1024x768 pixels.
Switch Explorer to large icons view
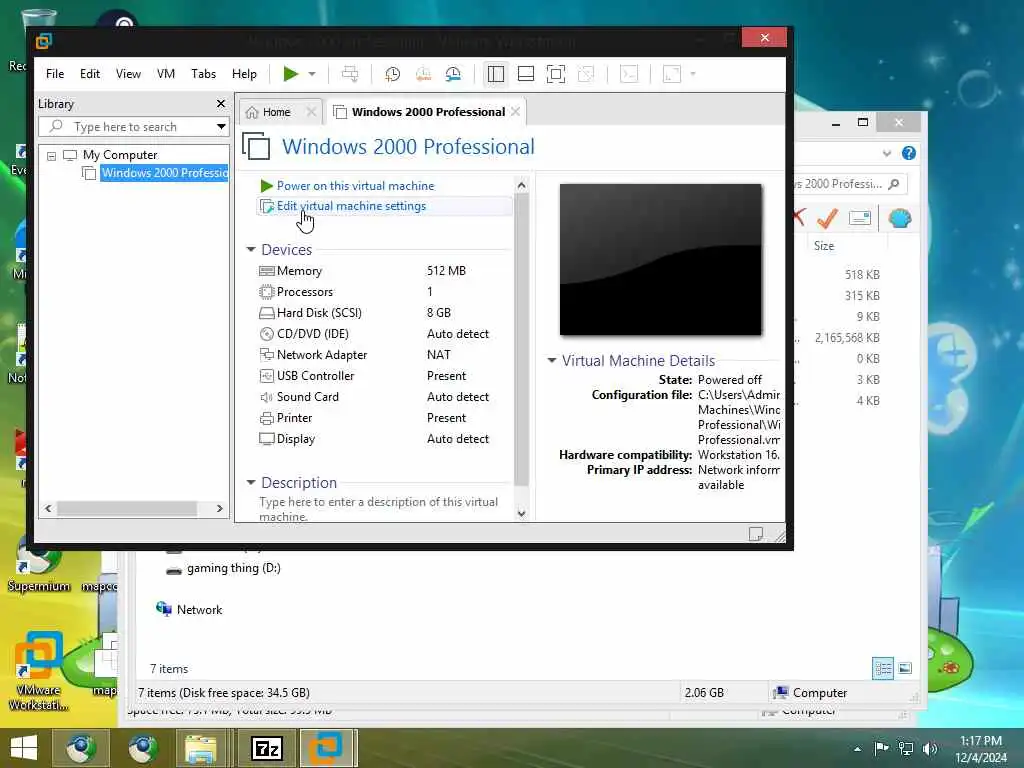pos(905,668)
